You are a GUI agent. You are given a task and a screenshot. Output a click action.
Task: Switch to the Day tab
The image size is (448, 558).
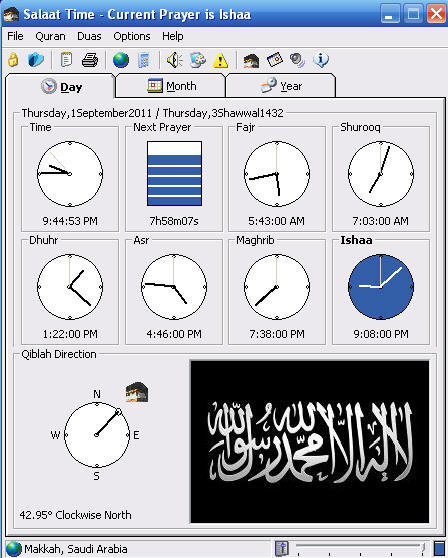[x=60, y=86]
